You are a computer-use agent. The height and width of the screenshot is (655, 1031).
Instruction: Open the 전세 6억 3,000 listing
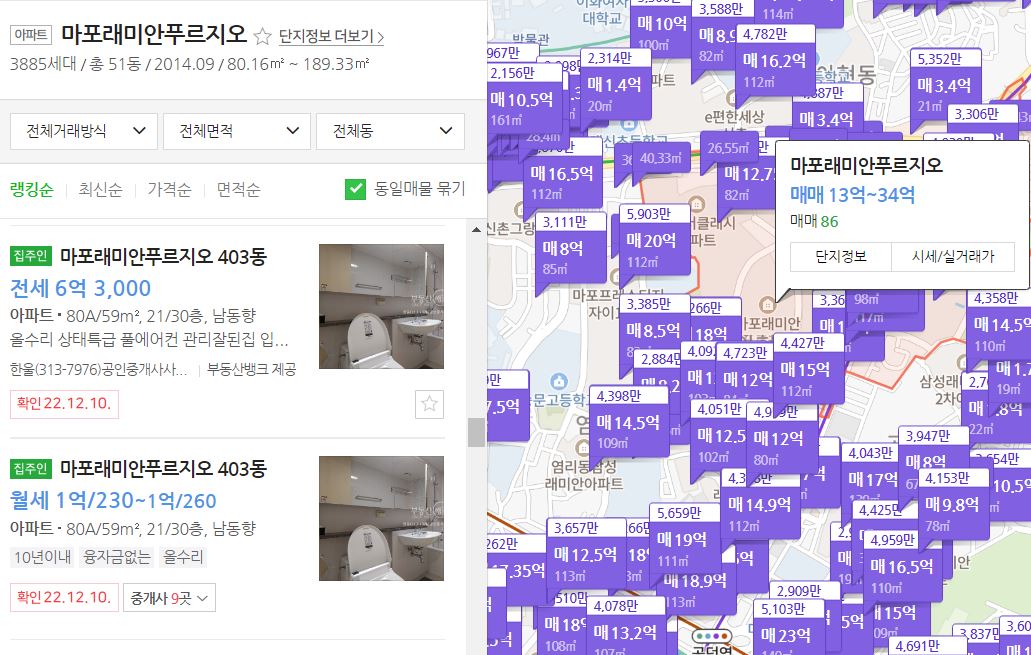tap(81, 288)
